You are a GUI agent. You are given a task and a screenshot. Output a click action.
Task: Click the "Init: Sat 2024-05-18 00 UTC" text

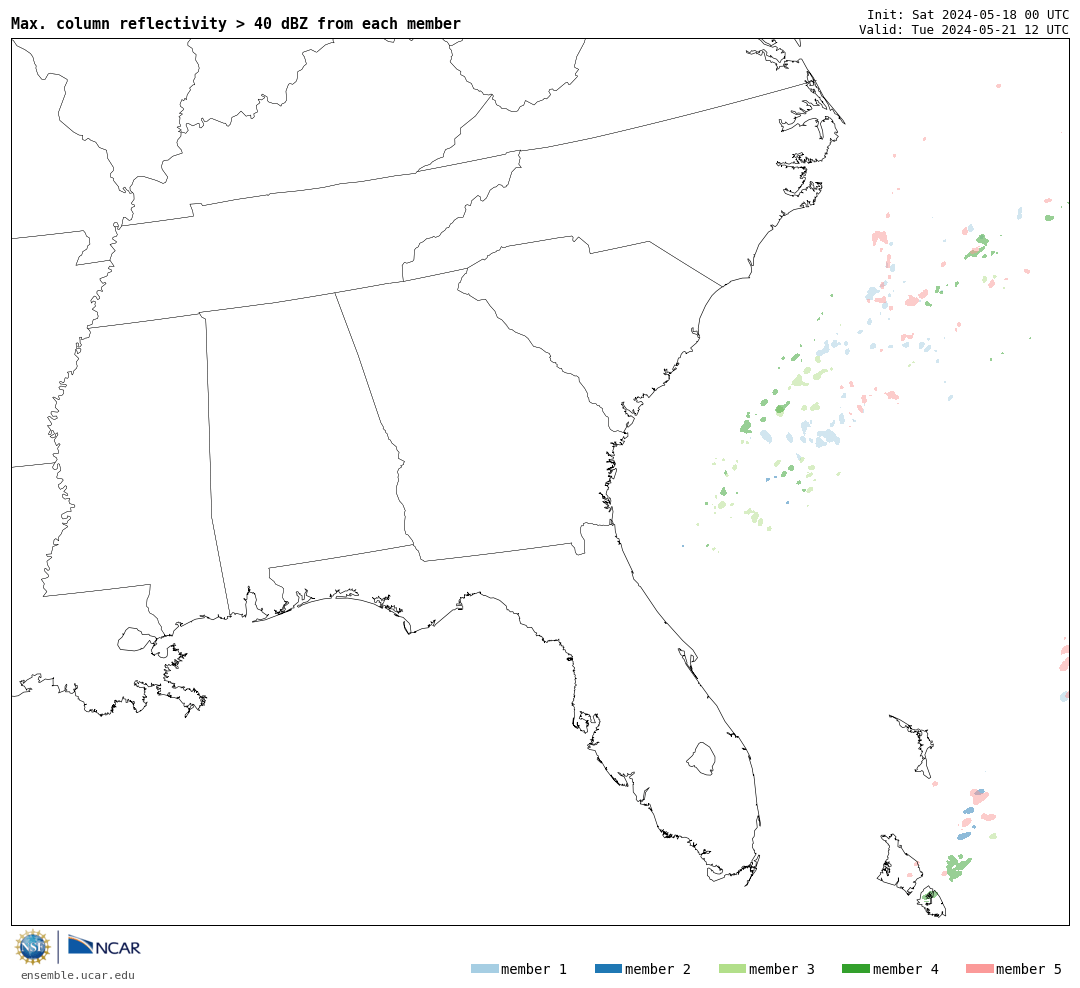tap(968, 14)
